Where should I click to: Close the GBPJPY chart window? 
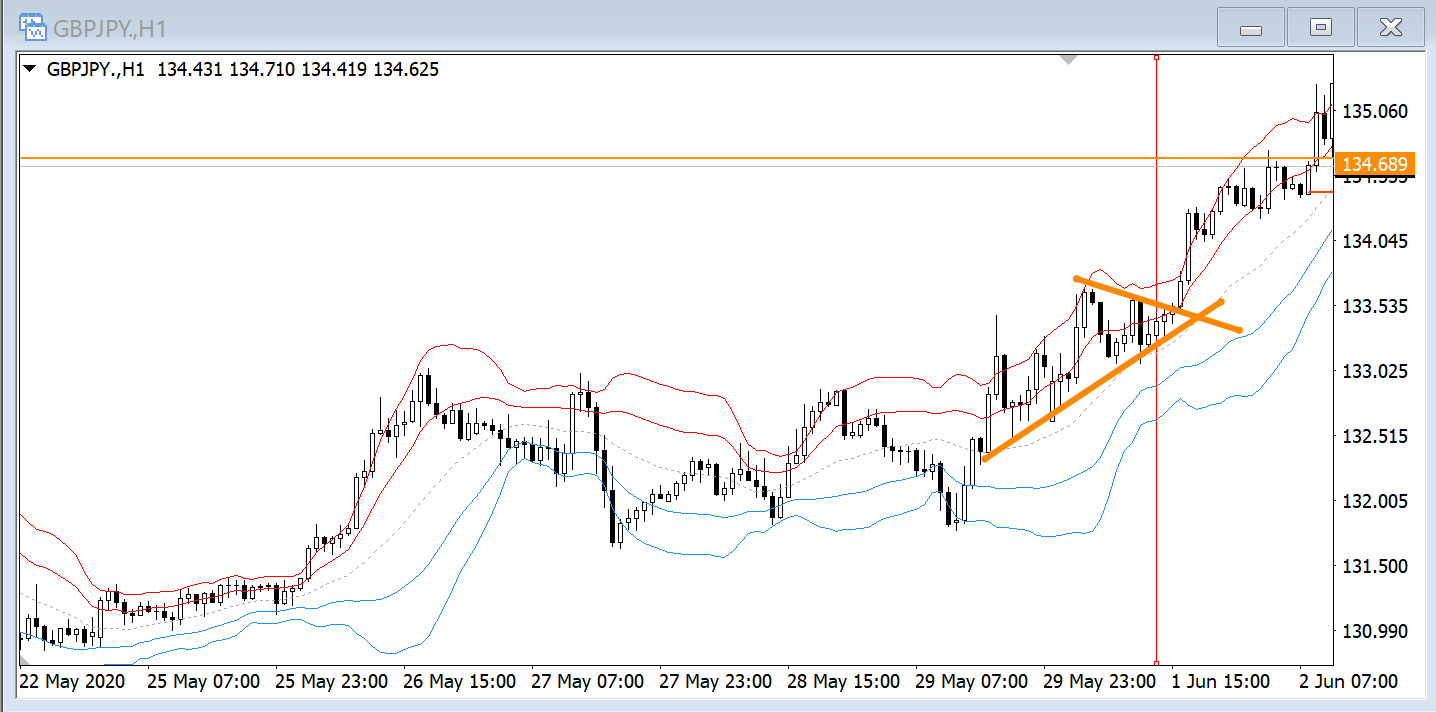coord(1390,28)
